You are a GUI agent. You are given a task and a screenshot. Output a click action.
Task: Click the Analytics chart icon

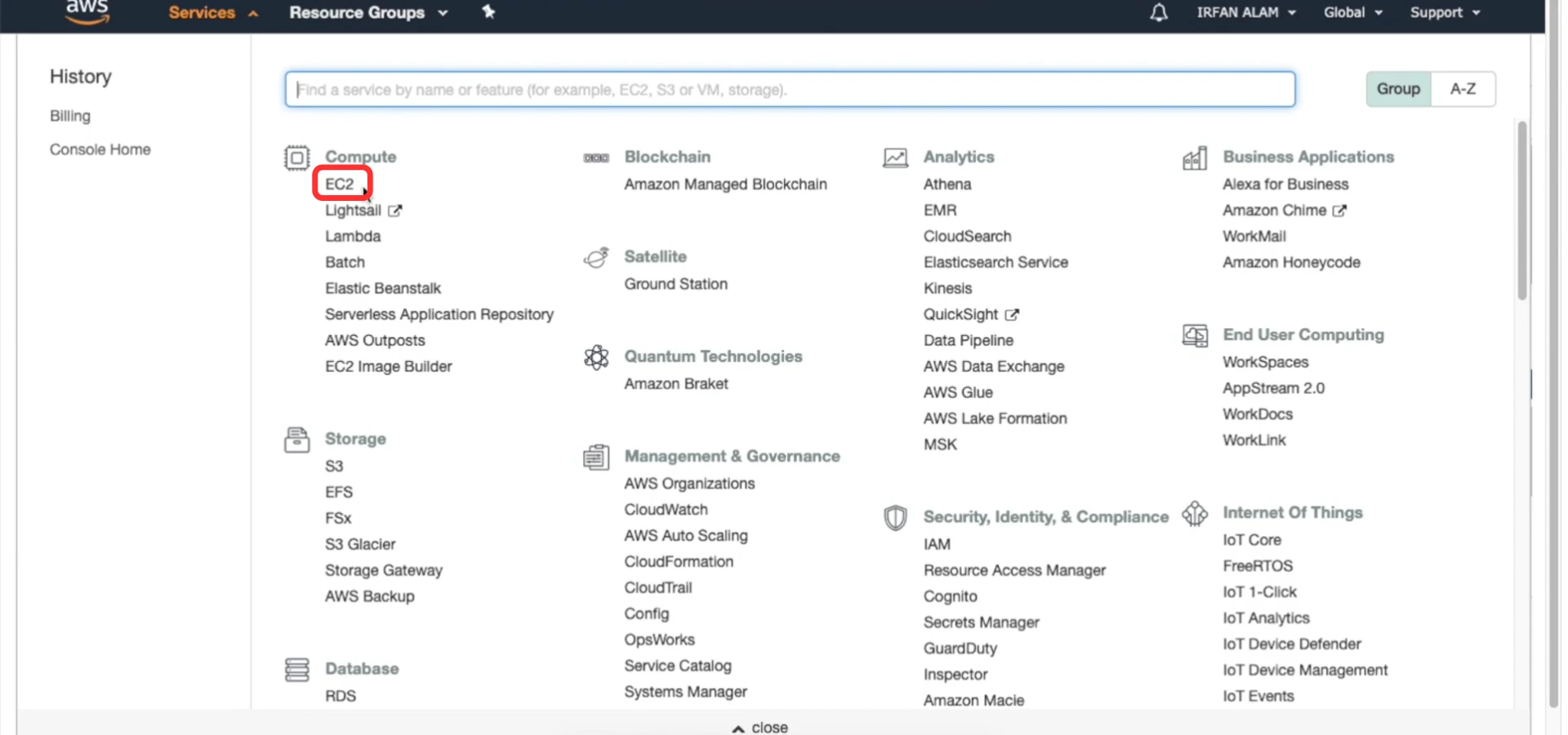click(896, 158)
